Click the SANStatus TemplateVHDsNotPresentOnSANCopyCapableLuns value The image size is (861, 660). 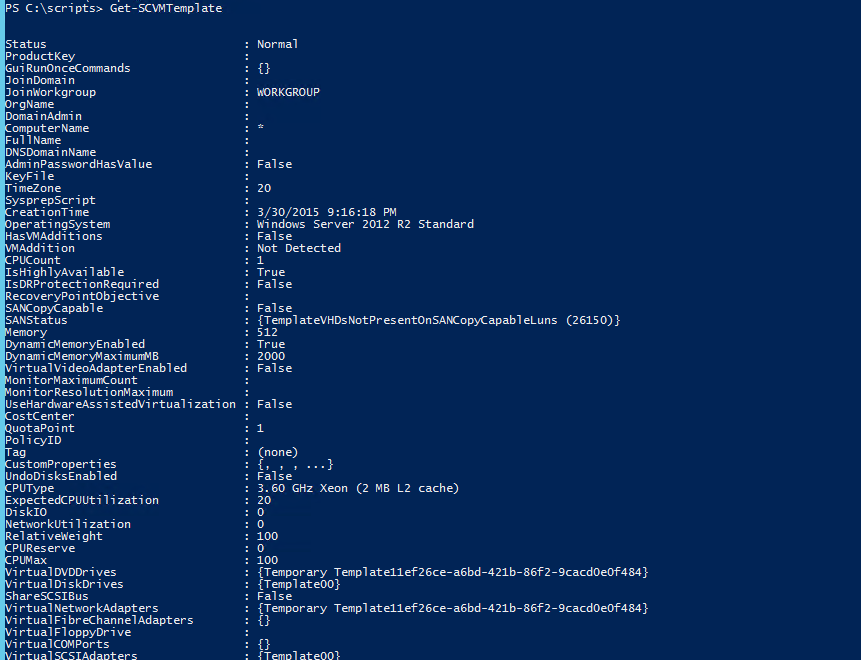click(x=439, y=320)
